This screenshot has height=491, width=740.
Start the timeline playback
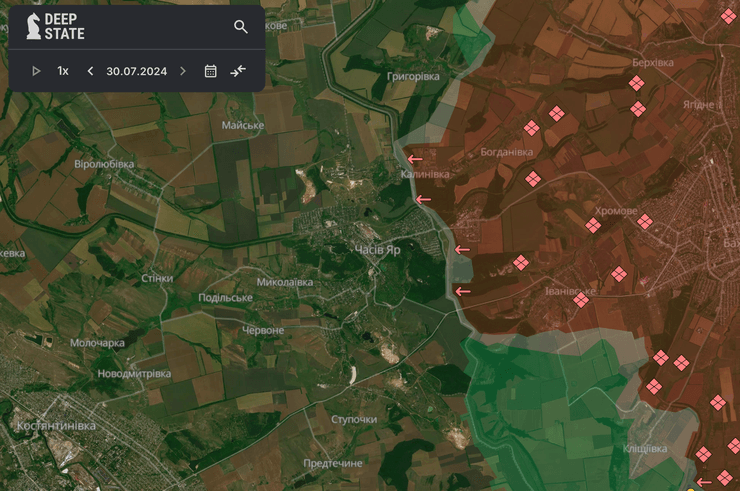[x=36, y=71]
